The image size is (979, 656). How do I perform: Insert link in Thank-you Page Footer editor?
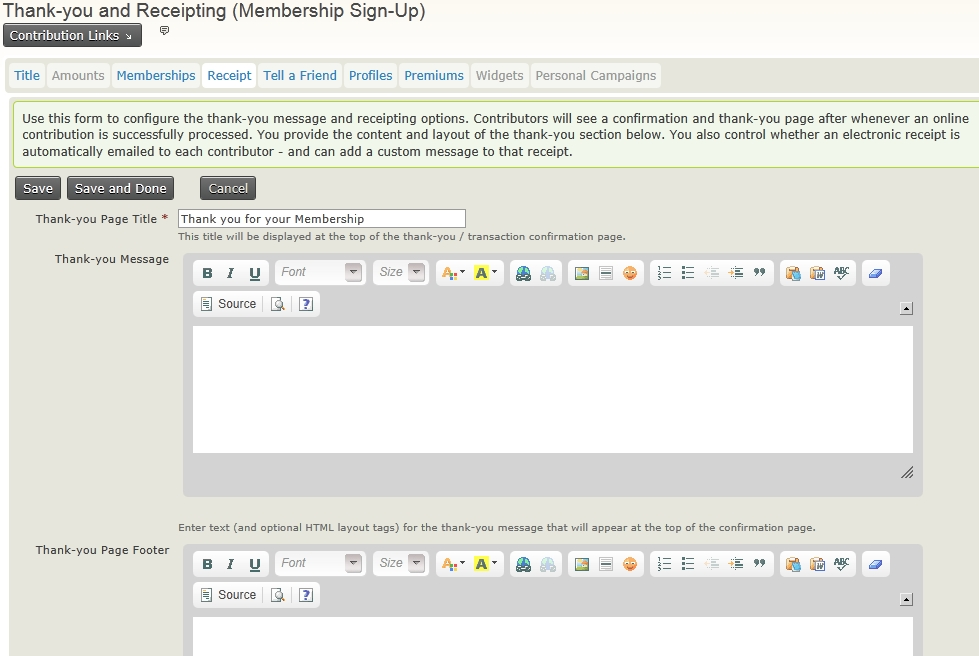523,564
